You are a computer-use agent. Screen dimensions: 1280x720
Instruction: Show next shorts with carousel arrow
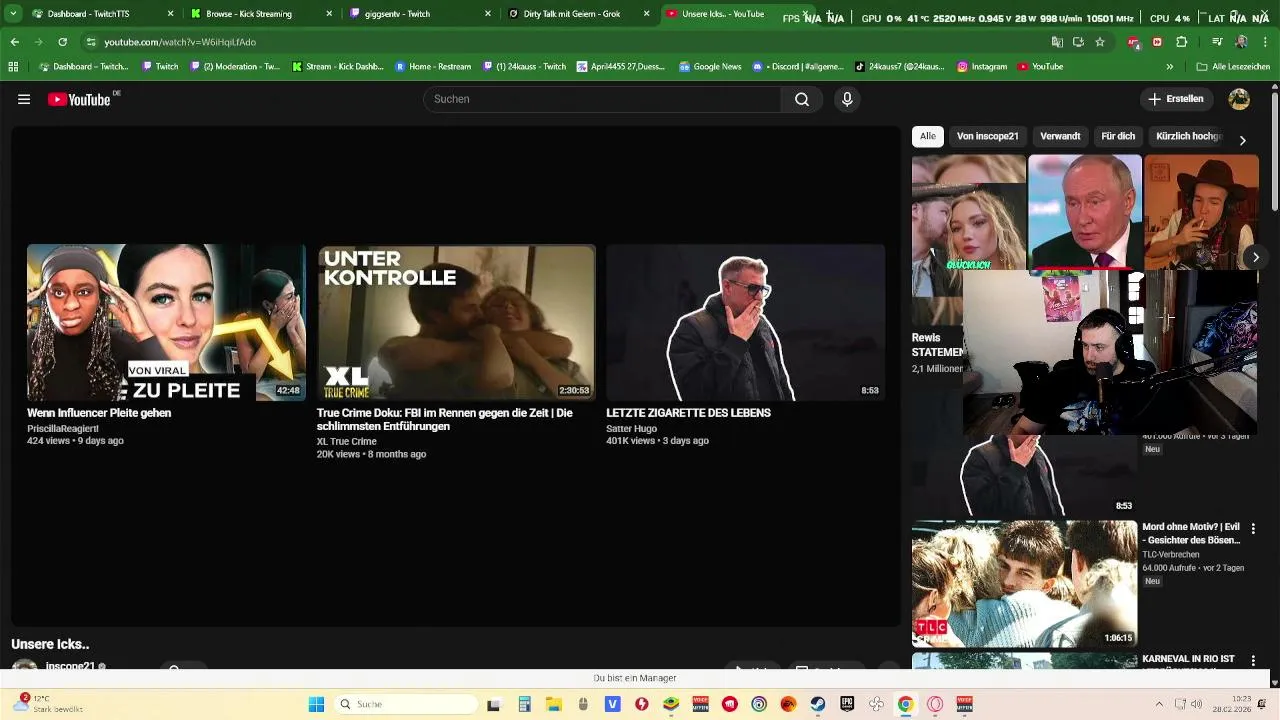(1255, 257)
